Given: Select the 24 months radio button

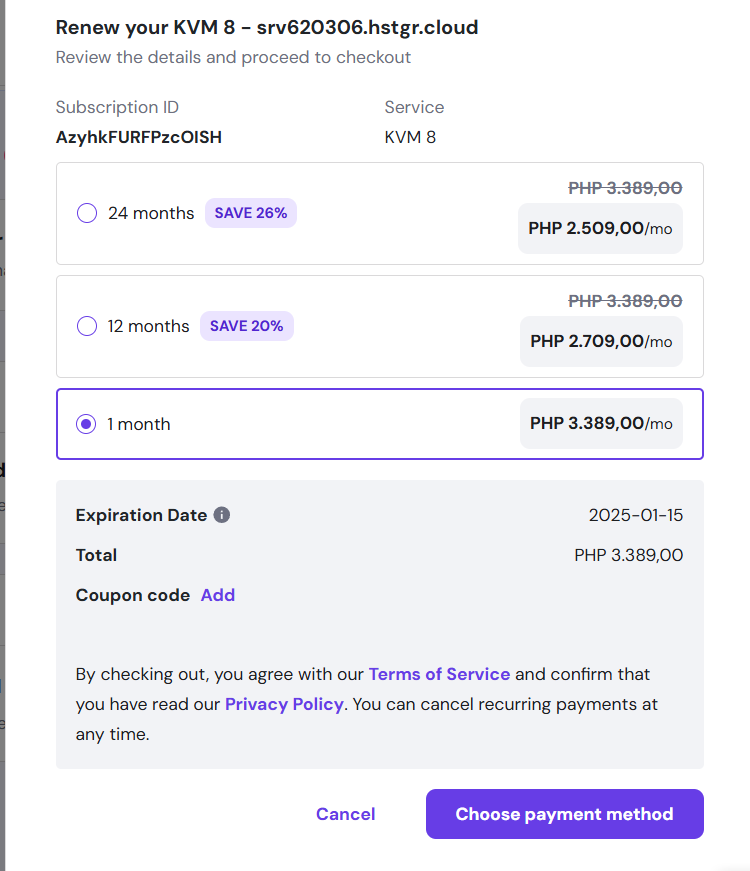Looking at the screenshot, I should pyautogui.click(x=87, y=213).
